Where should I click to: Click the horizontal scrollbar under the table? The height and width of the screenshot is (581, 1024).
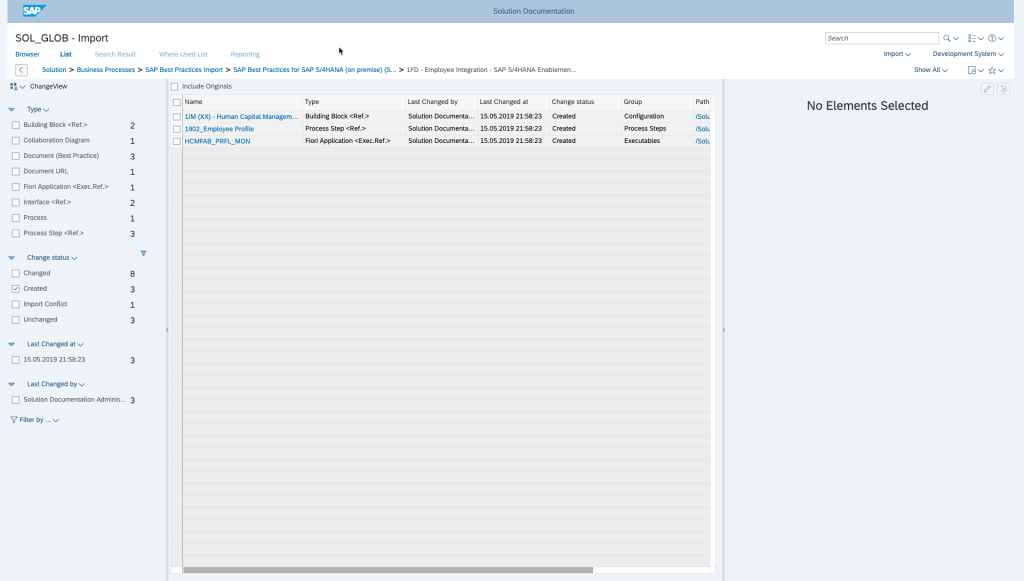point(388,570)
